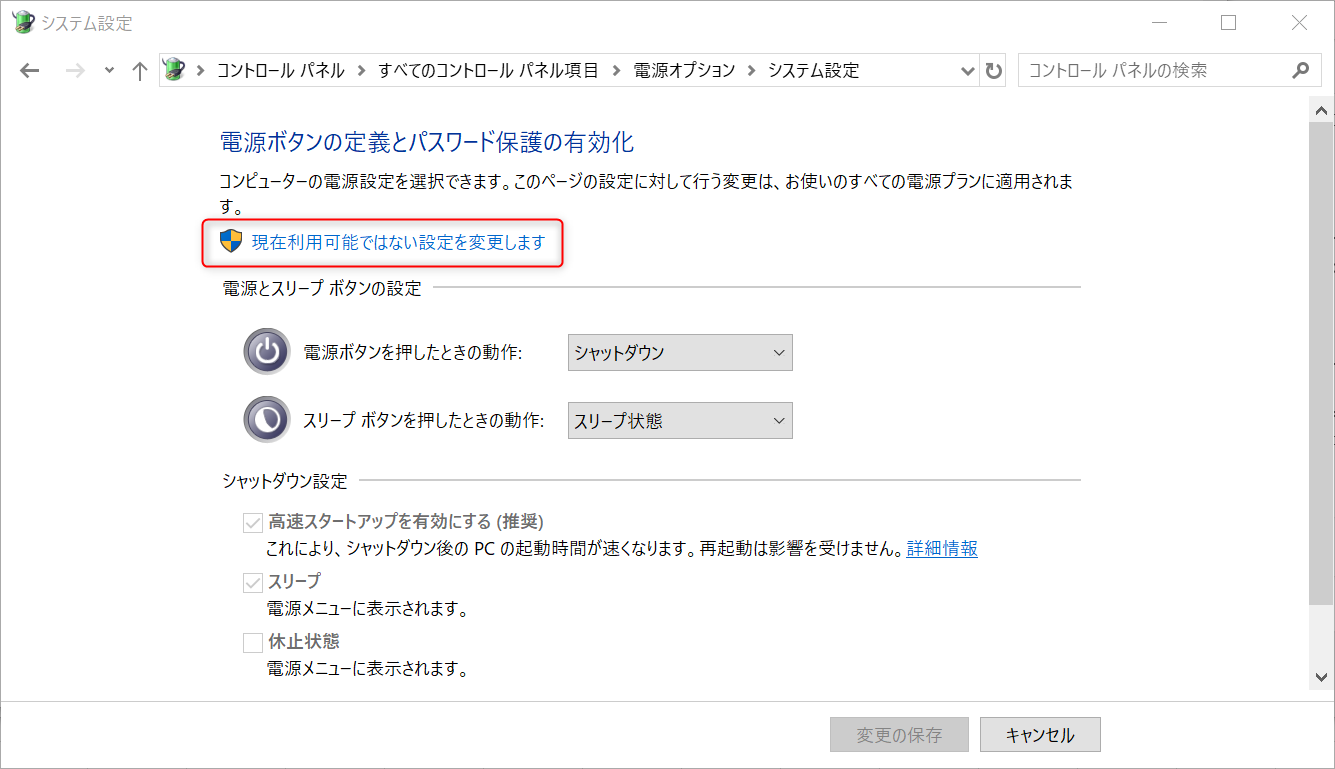Minimize the システム設定 window
Image resolution: width=1335 pixels, height=769 pixels.
click(x=1159, y=22)
